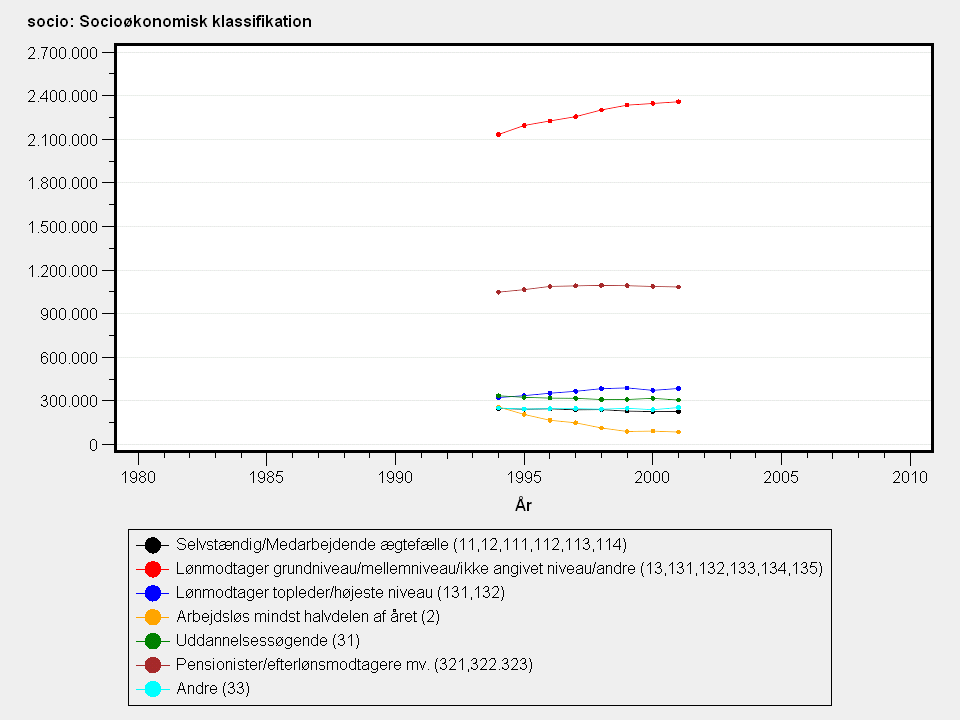The image size is (960, 720).
Task: Click the last data point on orange line
Action: coord(678,432)
